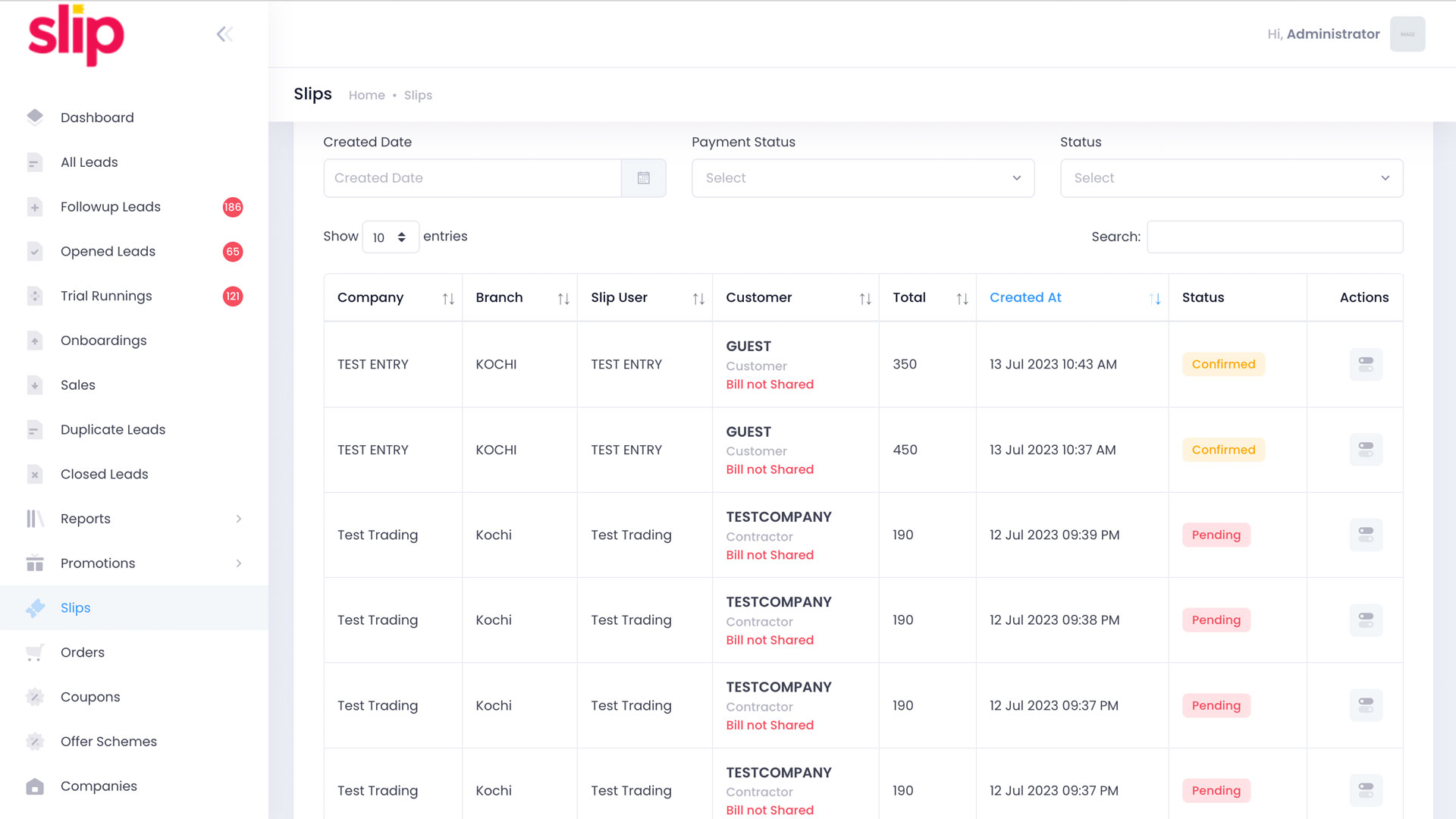This screenshot has width=1456, height=819.
Task: Click the All Leads document icon
Action: pyautogui.click(x=35, y=162)
